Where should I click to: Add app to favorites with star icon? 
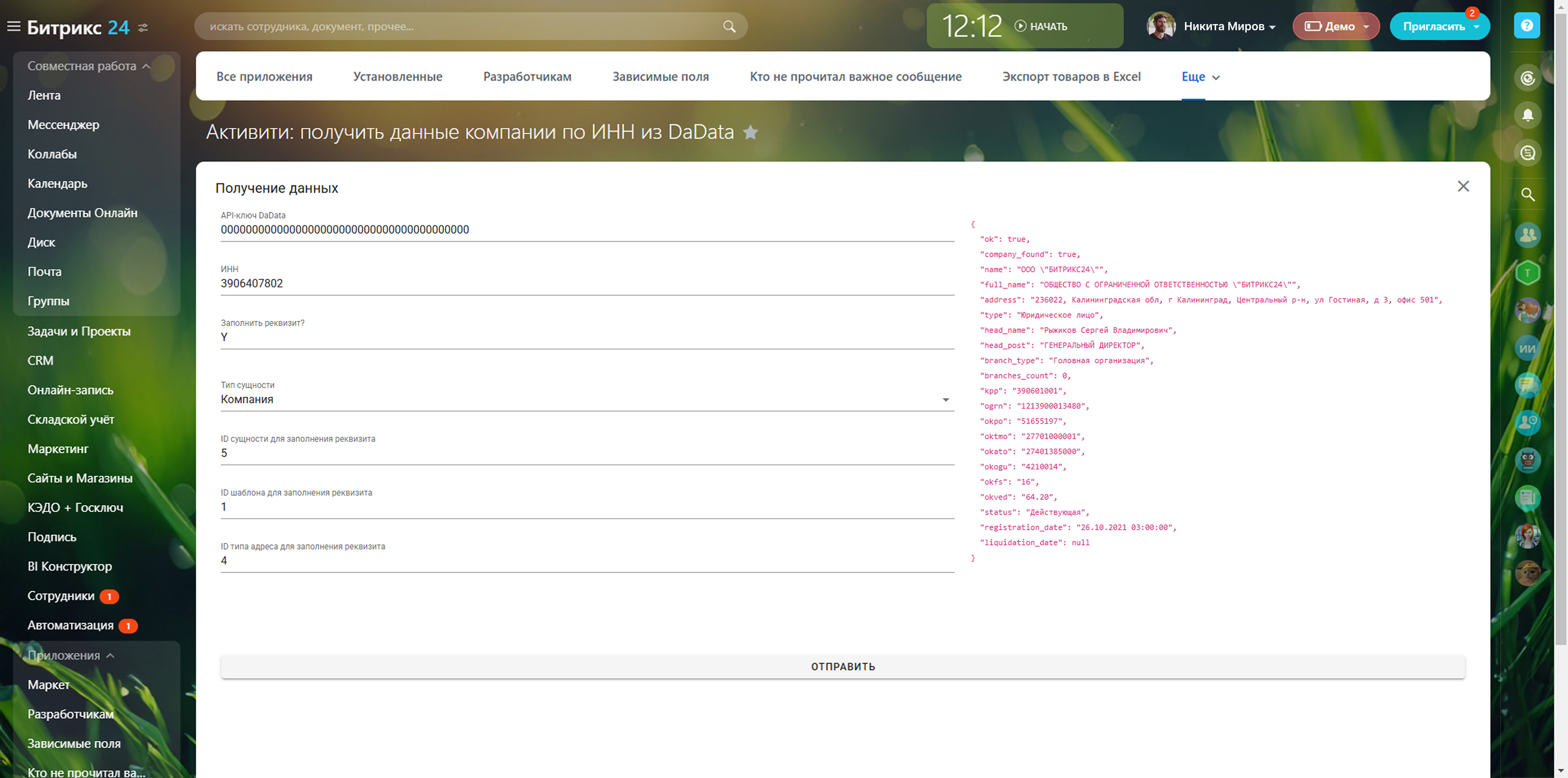coord(751,132)
